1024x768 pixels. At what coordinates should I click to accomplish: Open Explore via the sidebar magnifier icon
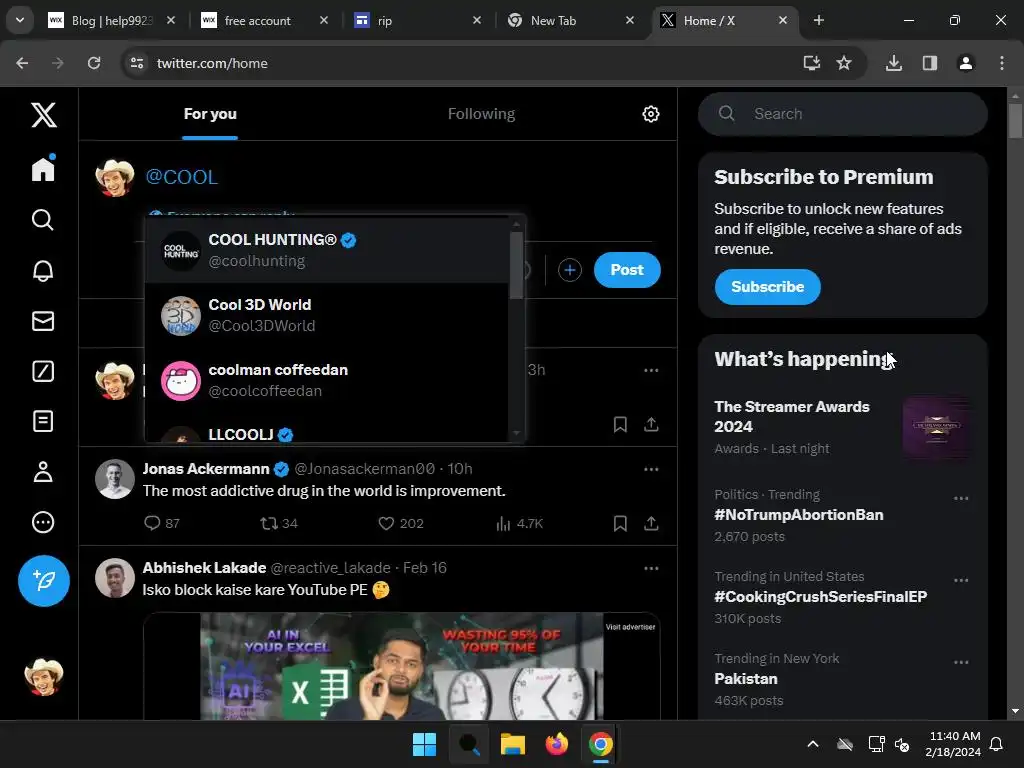point(43,220)
